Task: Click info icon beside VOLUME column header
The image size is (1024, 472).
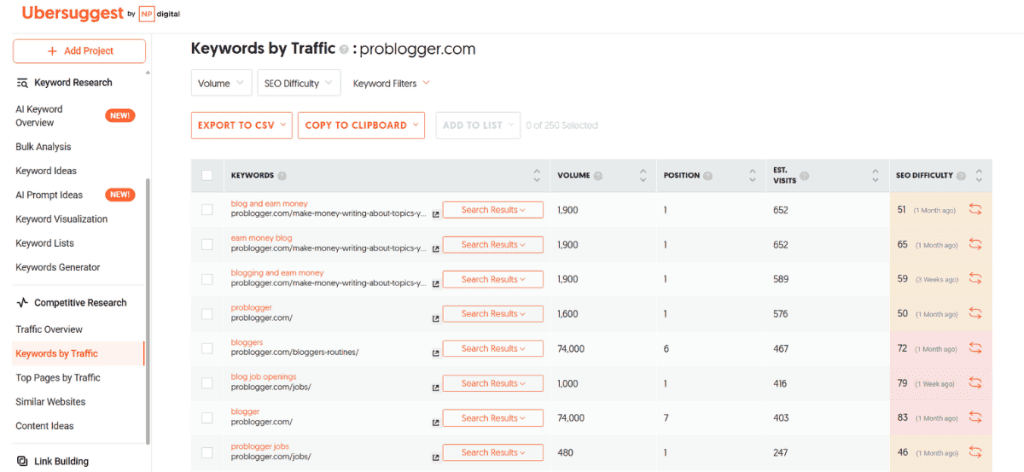Action: pos(598,176)
